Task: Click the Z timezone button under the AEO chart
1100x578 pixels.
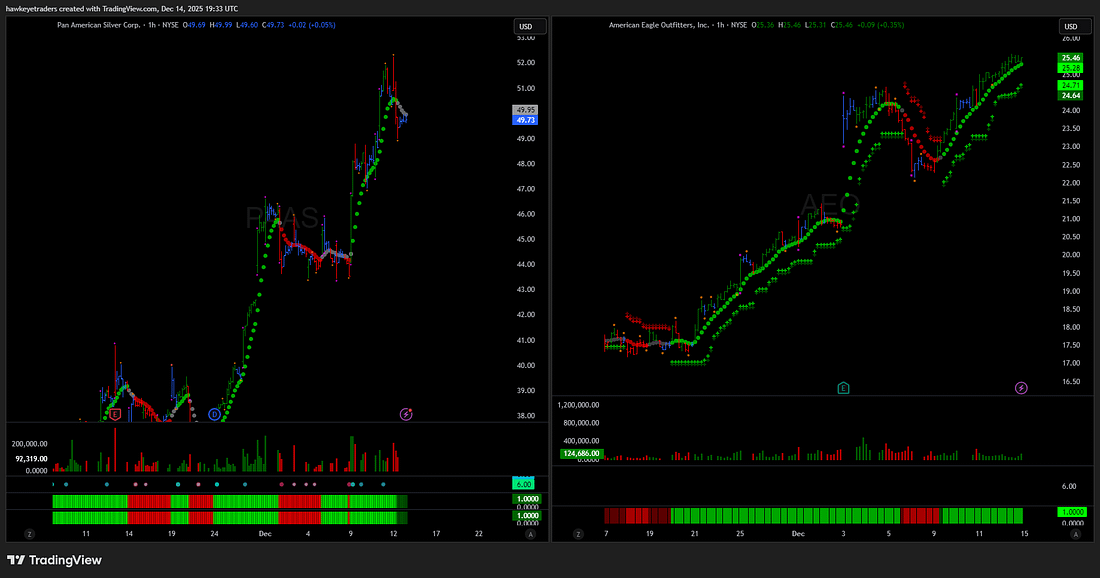Action: click(578, 534)
